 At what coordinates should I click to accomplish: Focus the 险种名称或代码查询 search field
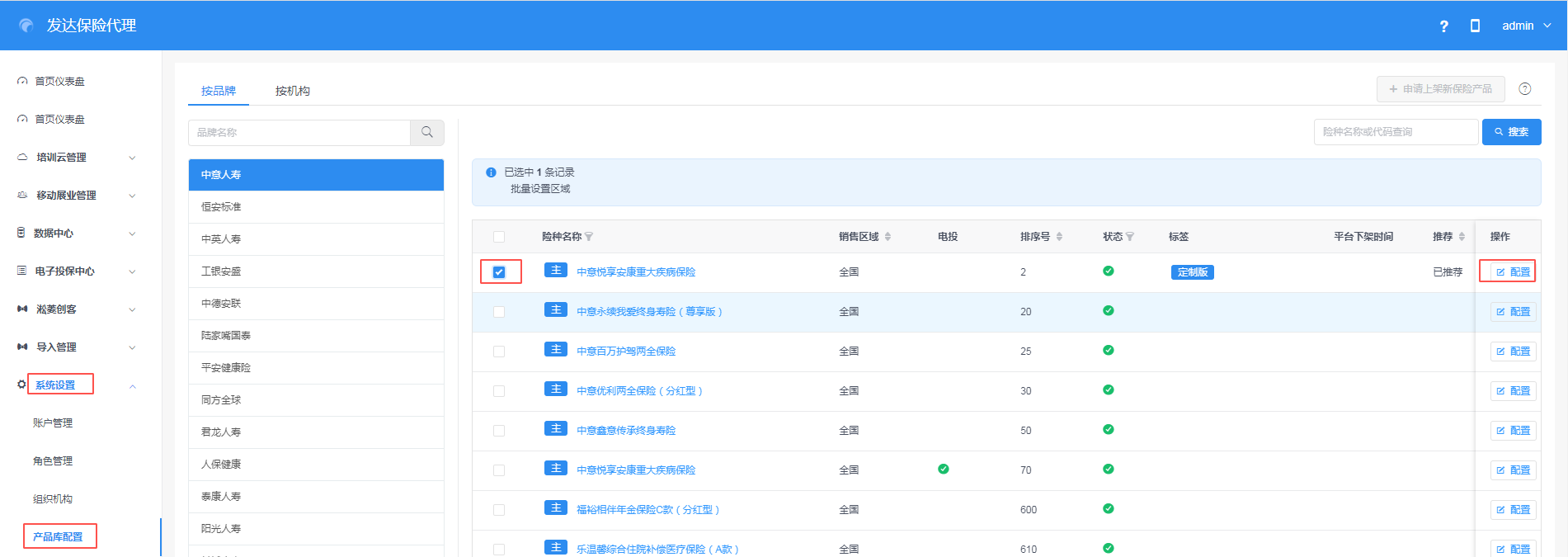(1395, 132)
